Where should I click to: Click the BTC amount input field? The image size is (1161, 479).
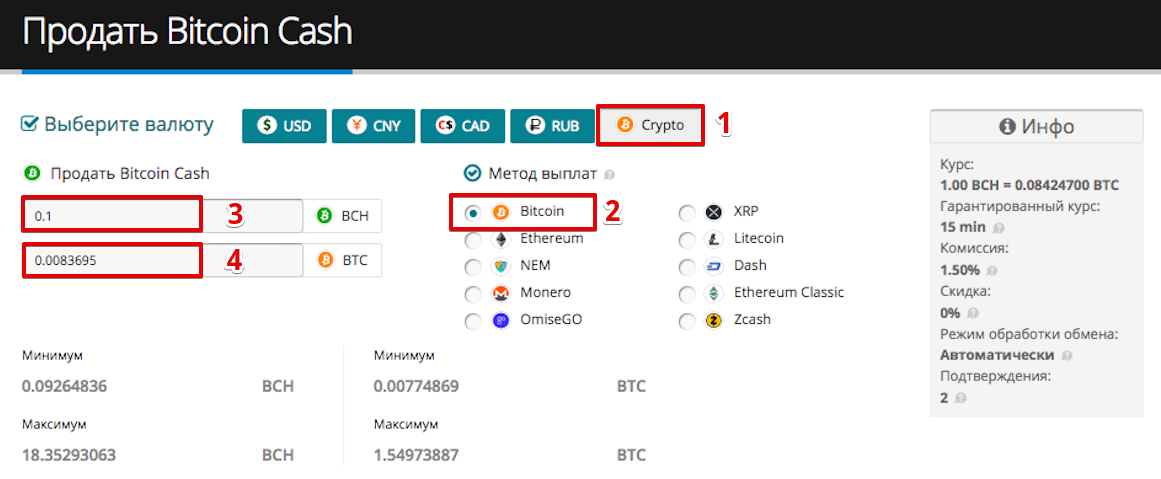point(163,261)
